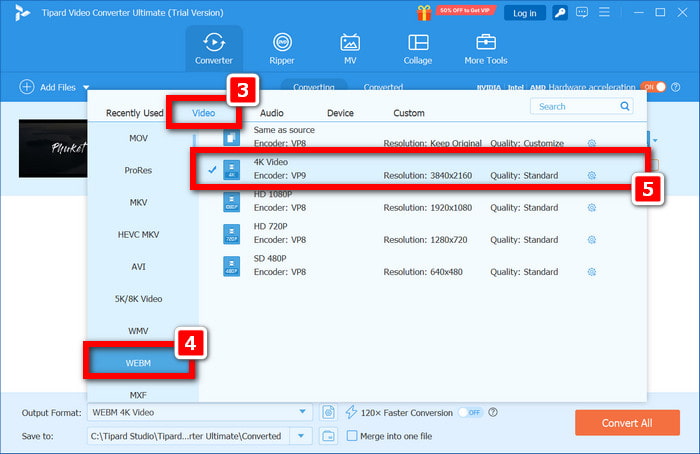Open settings gear for HD 720P profile
The height and width of the screenshot is (454, 700).
[592, 240]
